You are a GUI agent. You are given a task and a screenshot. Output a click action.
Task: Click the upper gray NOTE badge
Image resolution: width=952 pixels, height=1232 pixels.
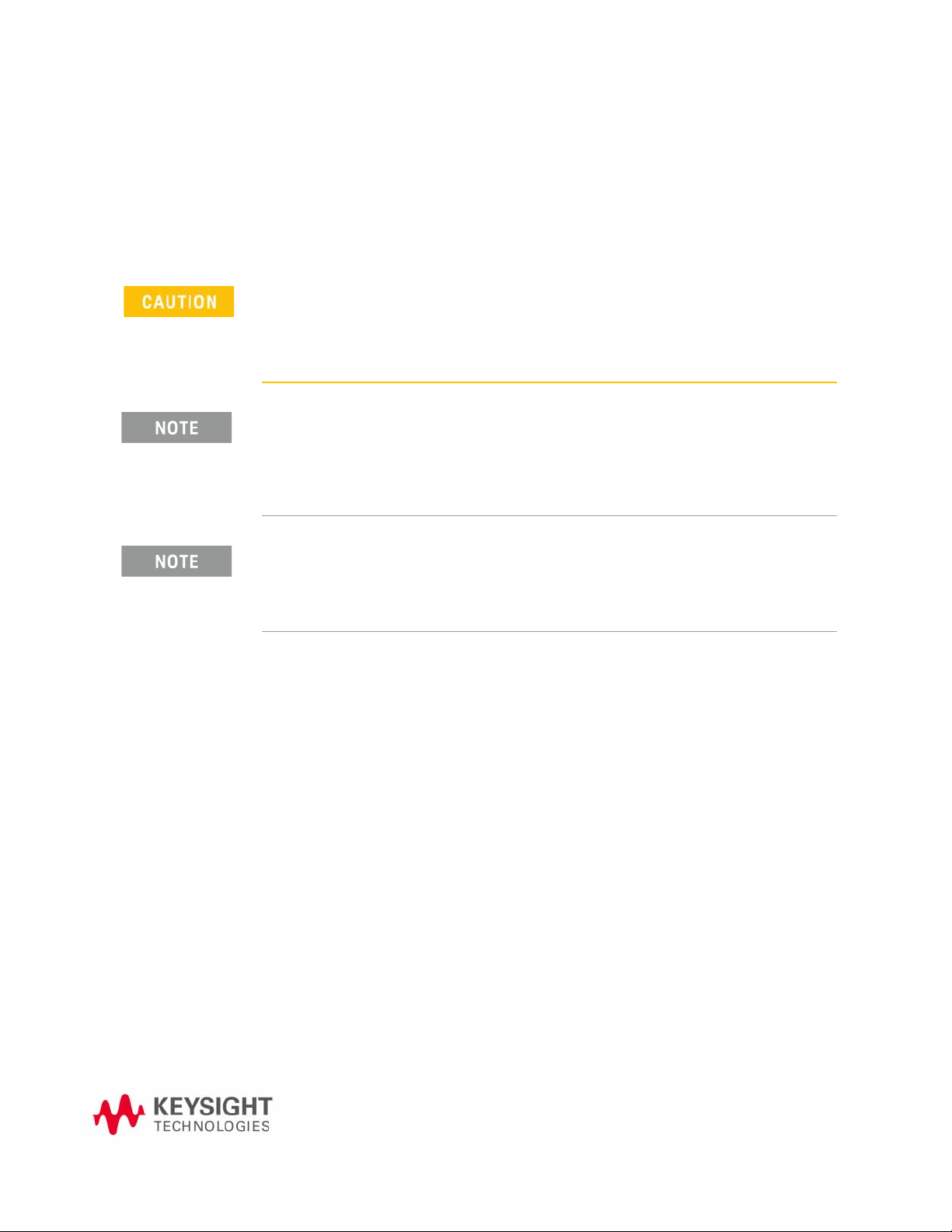[x=176, y=428]
